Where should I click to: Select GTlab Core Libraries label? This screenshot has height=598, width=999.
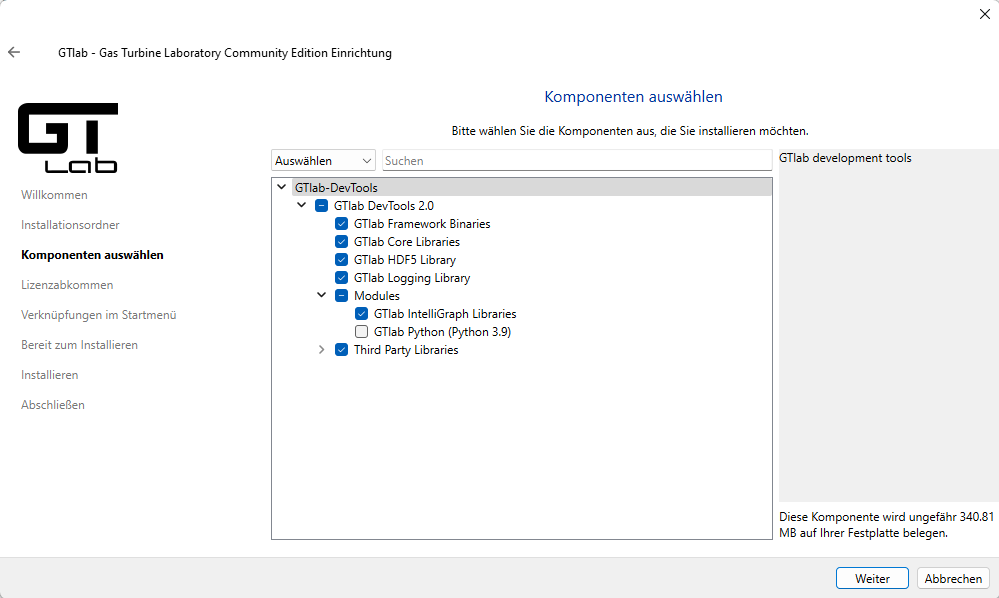coord(406,241)
